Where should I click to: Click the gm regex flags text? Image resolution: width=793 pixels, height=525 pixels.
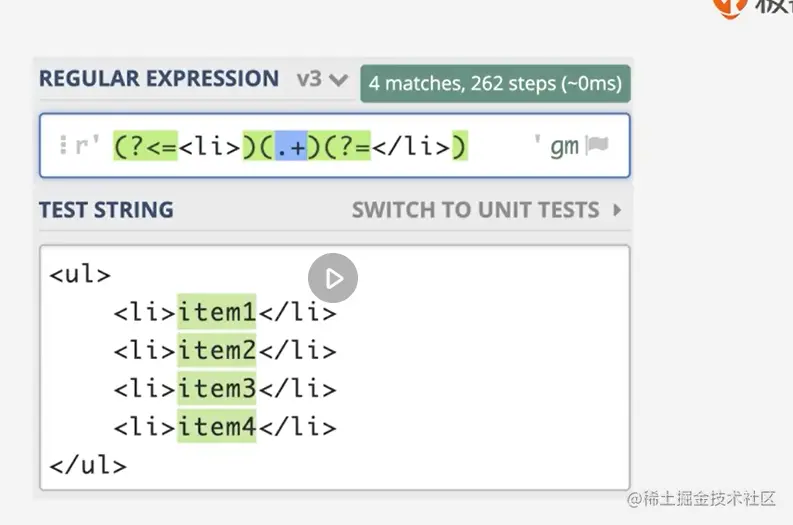point(564,146)
